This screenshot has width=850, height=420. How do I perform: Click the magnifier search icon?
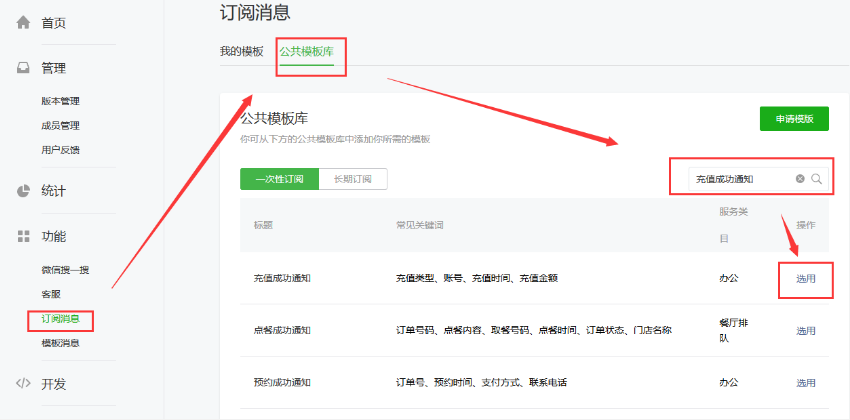coord(816,179)
